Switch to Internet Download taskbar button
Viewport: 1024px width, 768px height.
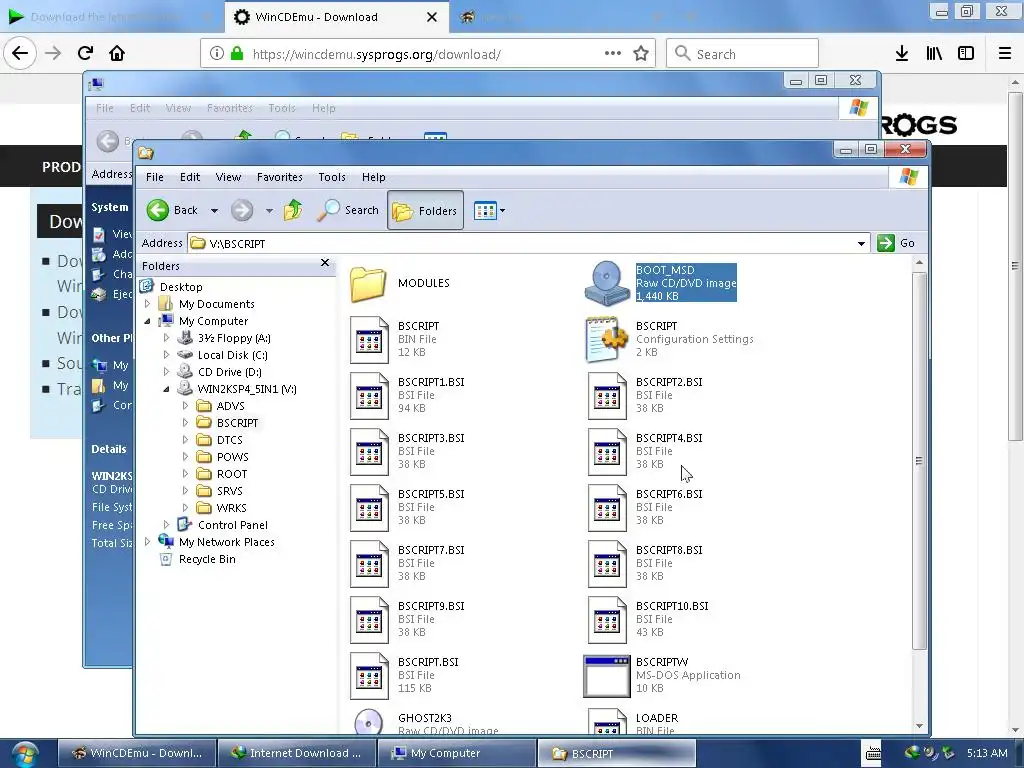(296, 753)
